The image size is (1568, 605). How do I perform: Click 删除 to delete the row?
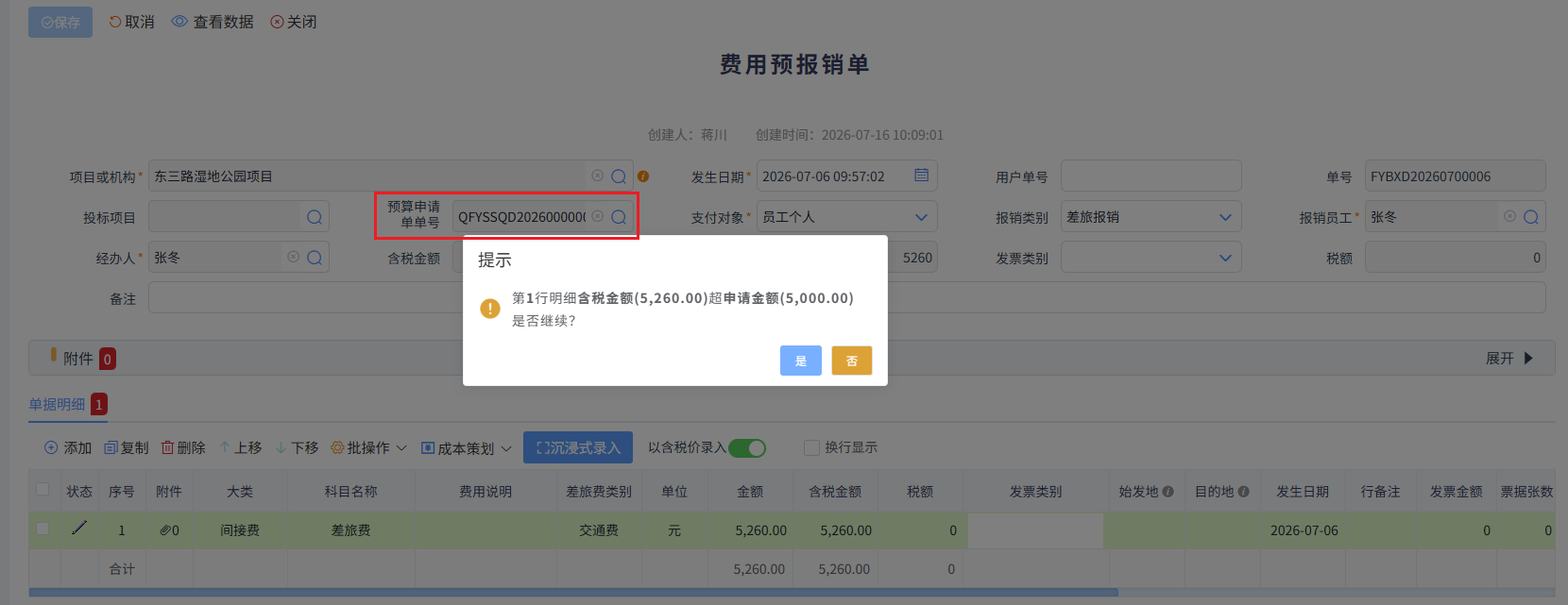[x=183, y=447]
